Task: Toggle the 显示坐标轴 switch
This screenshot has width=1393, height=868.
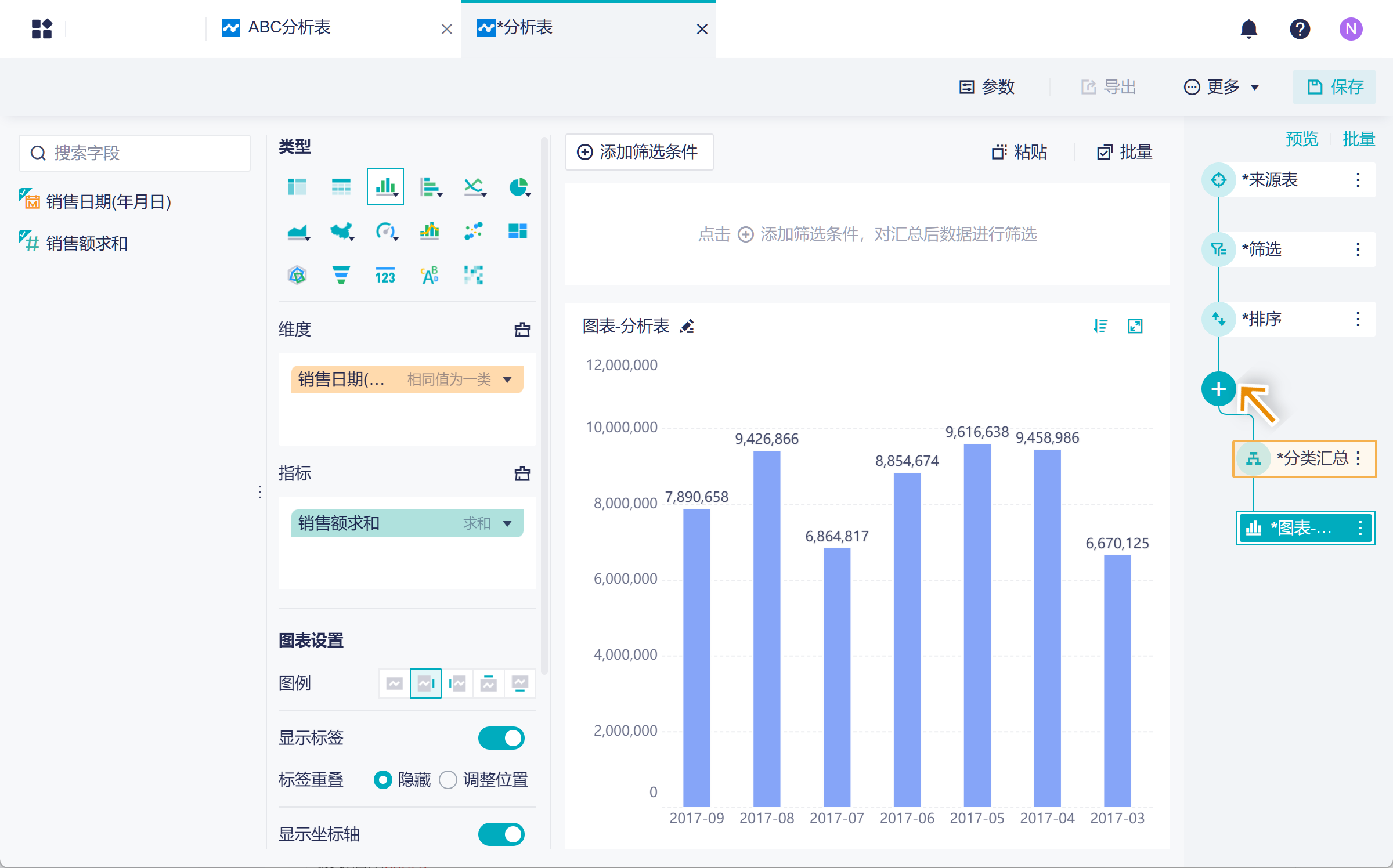Action: coord(501,834)
